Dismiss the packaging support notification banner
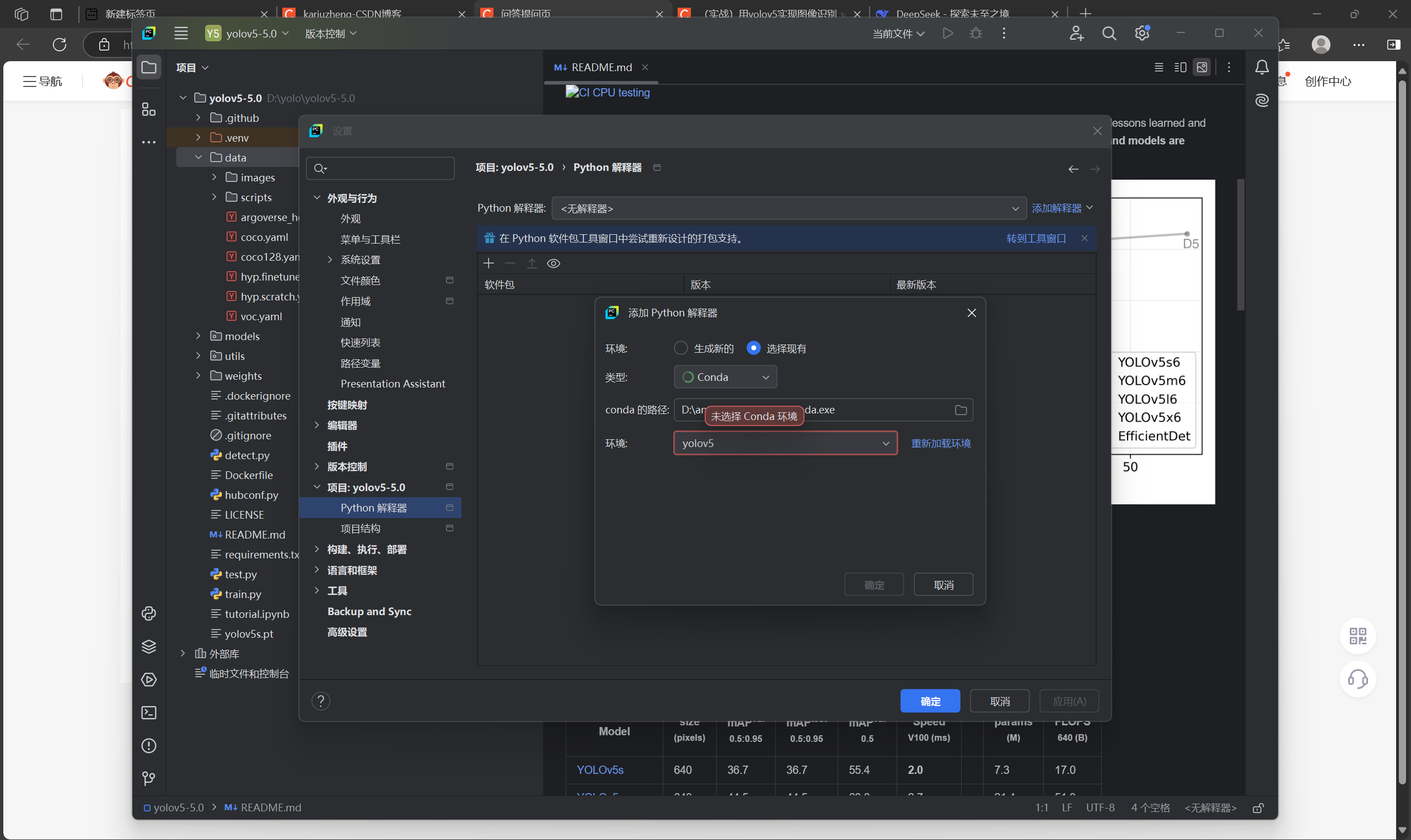 (x=1084, y=238)
